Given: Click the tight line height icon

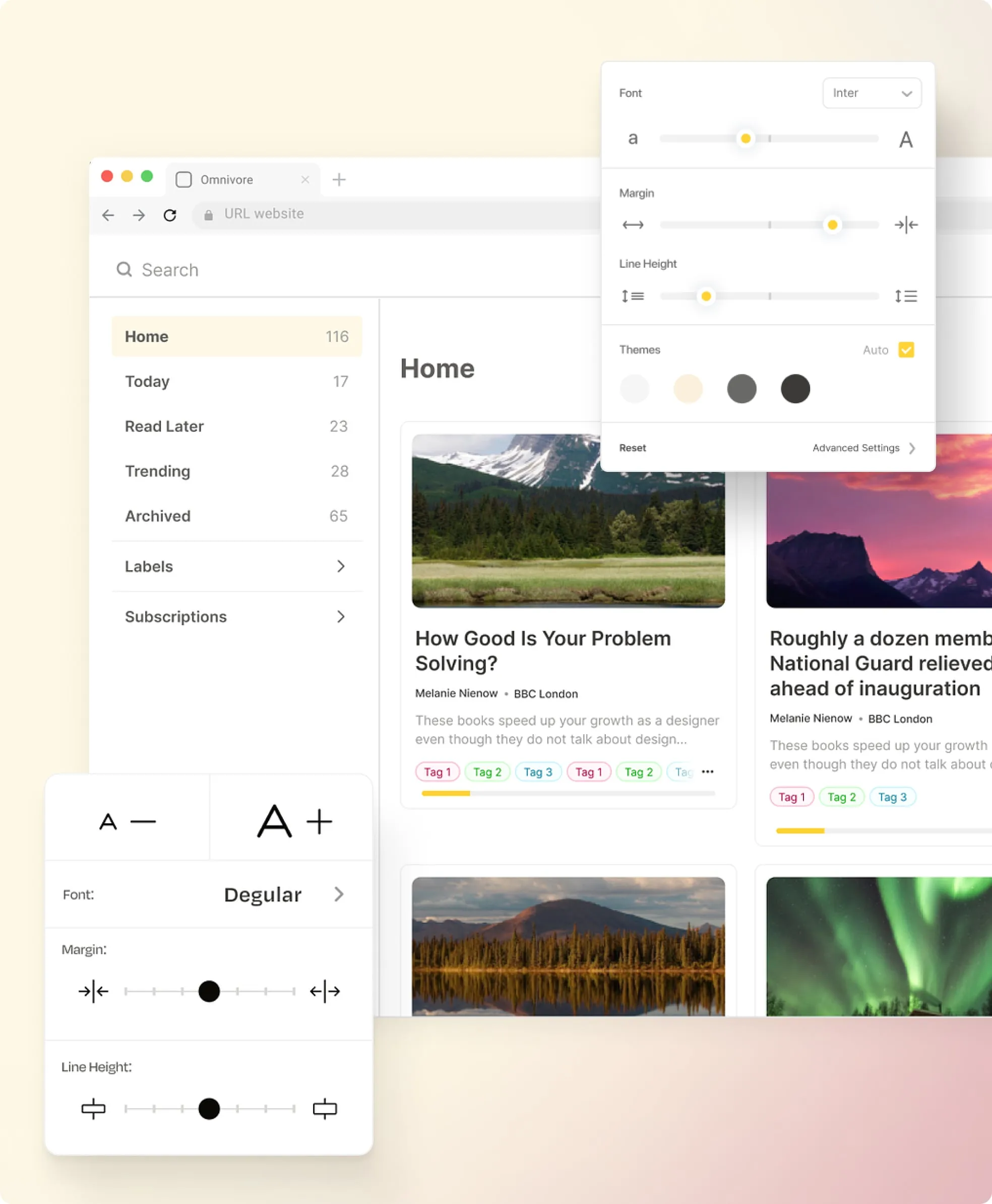Looking at the screenshot, I should click(x=633, y=296).
